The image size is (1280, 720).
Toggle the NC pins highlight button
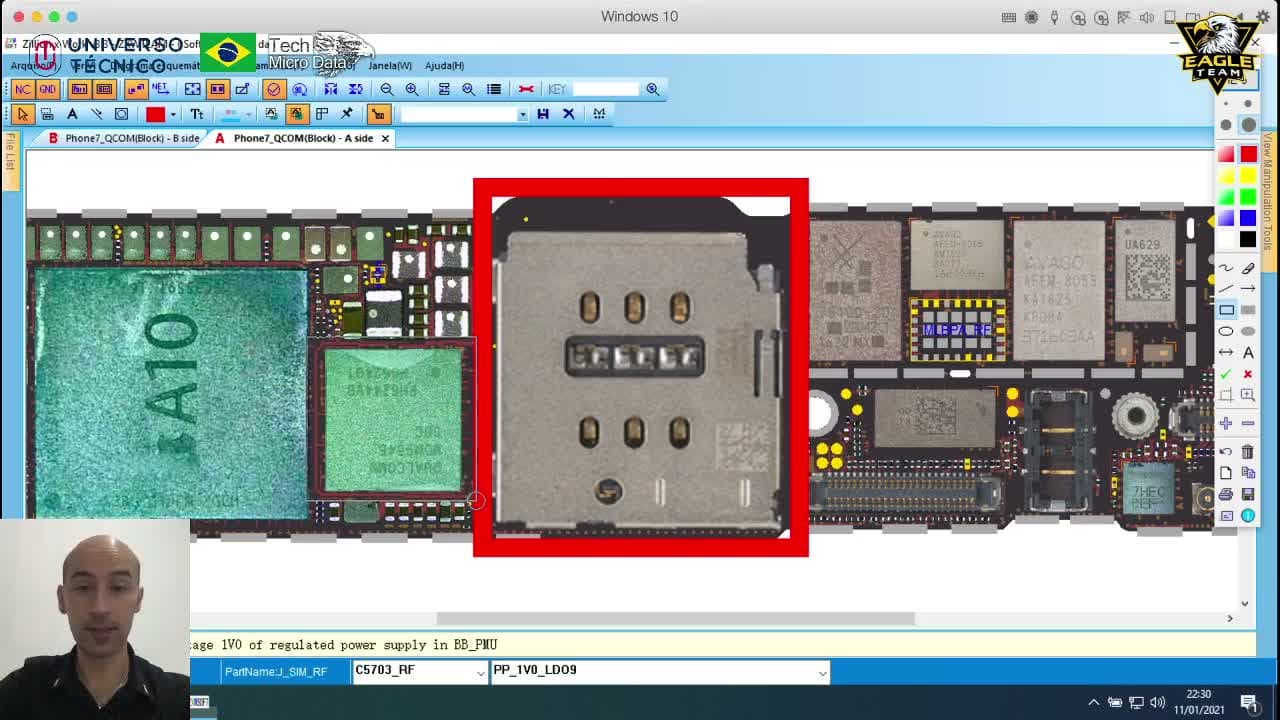[22, 89]
